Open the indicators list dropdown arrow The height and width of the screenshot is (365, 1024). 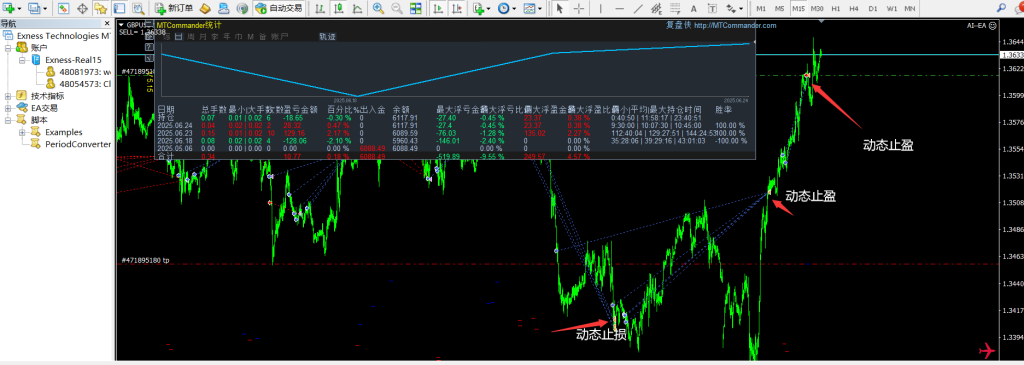click(489, 9)
